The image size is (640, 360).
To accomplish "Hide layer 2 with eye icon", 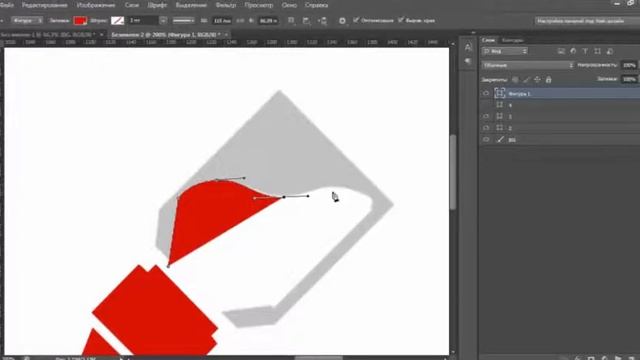I will [x=486, y=128].
